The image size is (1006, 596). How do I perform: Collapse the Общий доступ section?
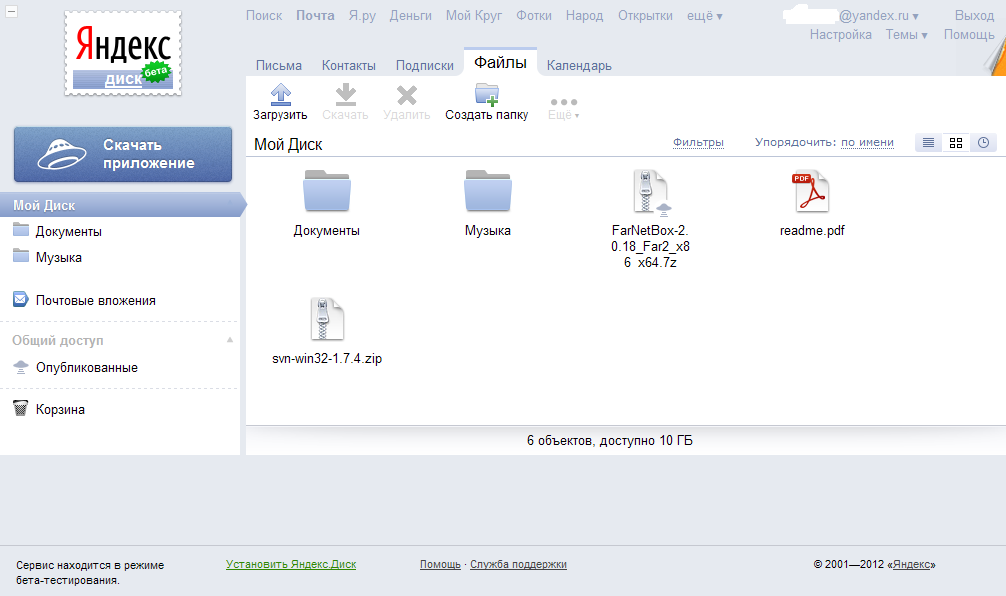[230, 340]
